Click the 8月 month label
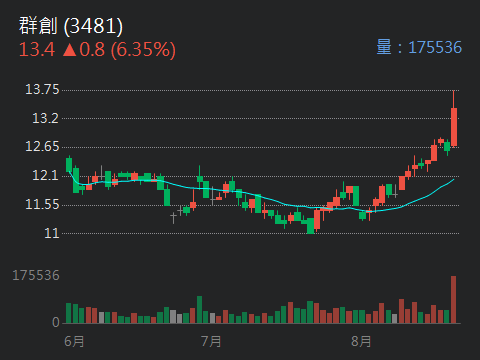Screen dimensions: 480x360 (361, 341)
